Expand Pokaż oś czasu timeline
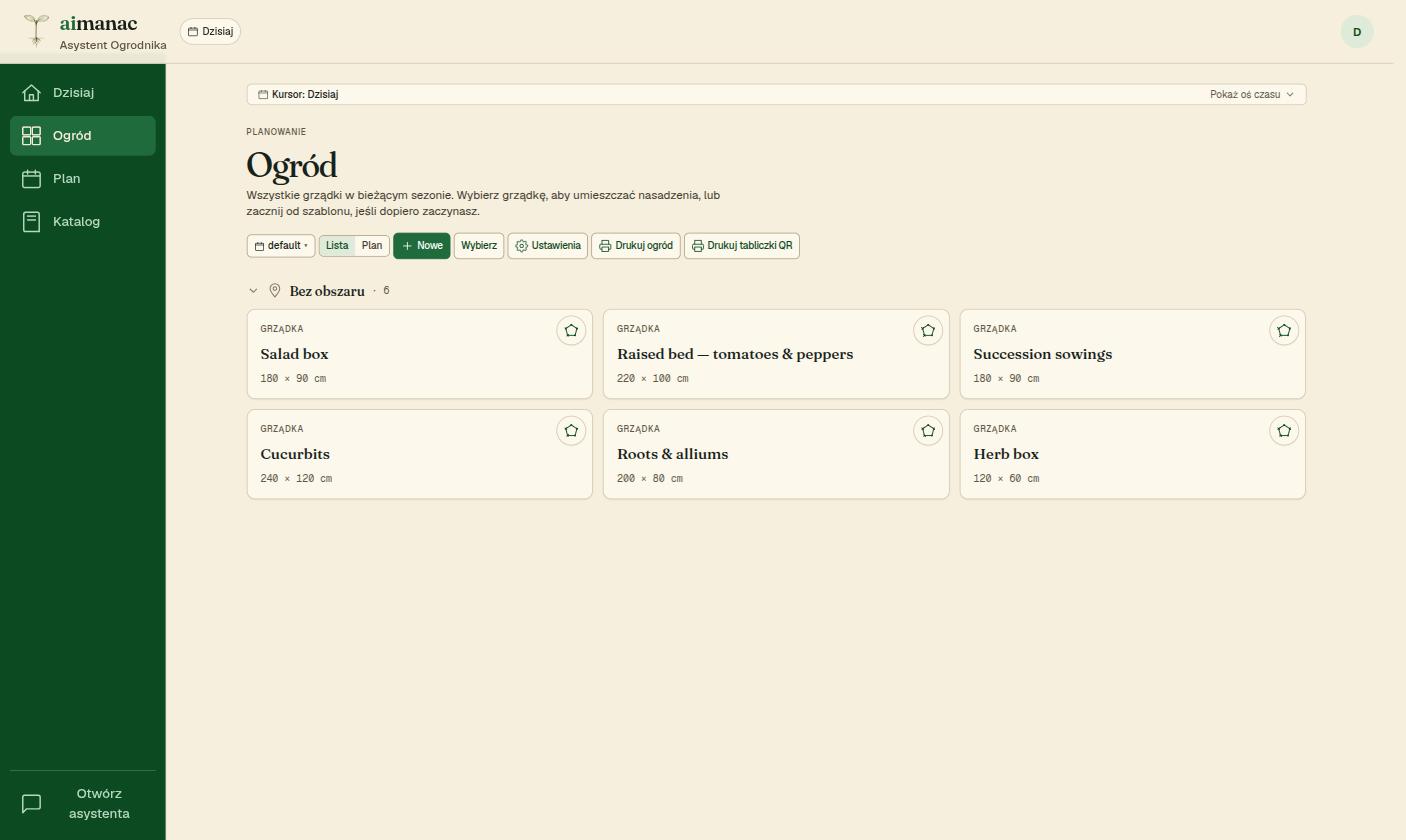The image size is (1406, 840). tap(1251, 95)
